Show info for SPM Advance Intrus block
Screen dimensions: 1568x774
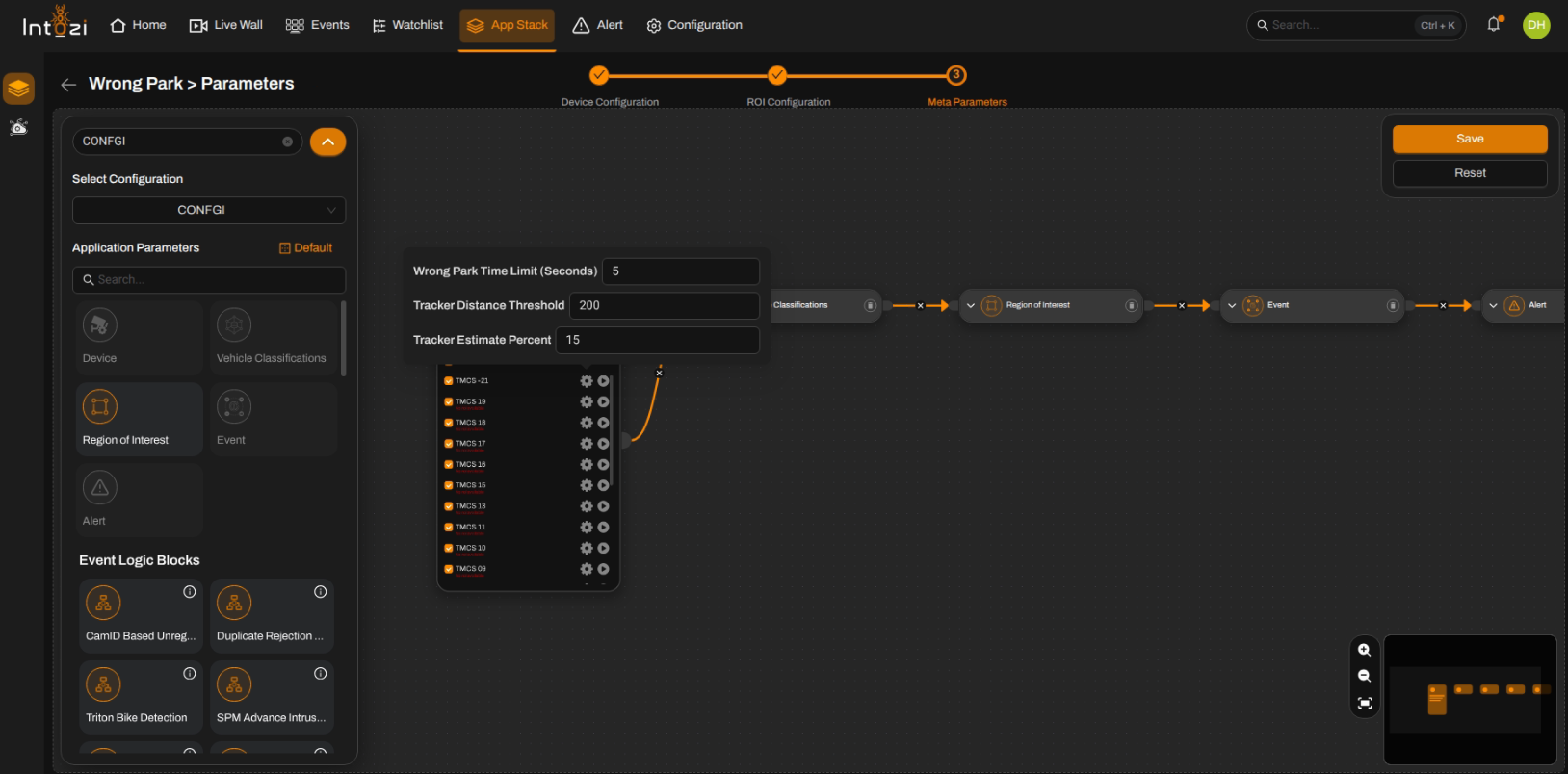[321, 674]
